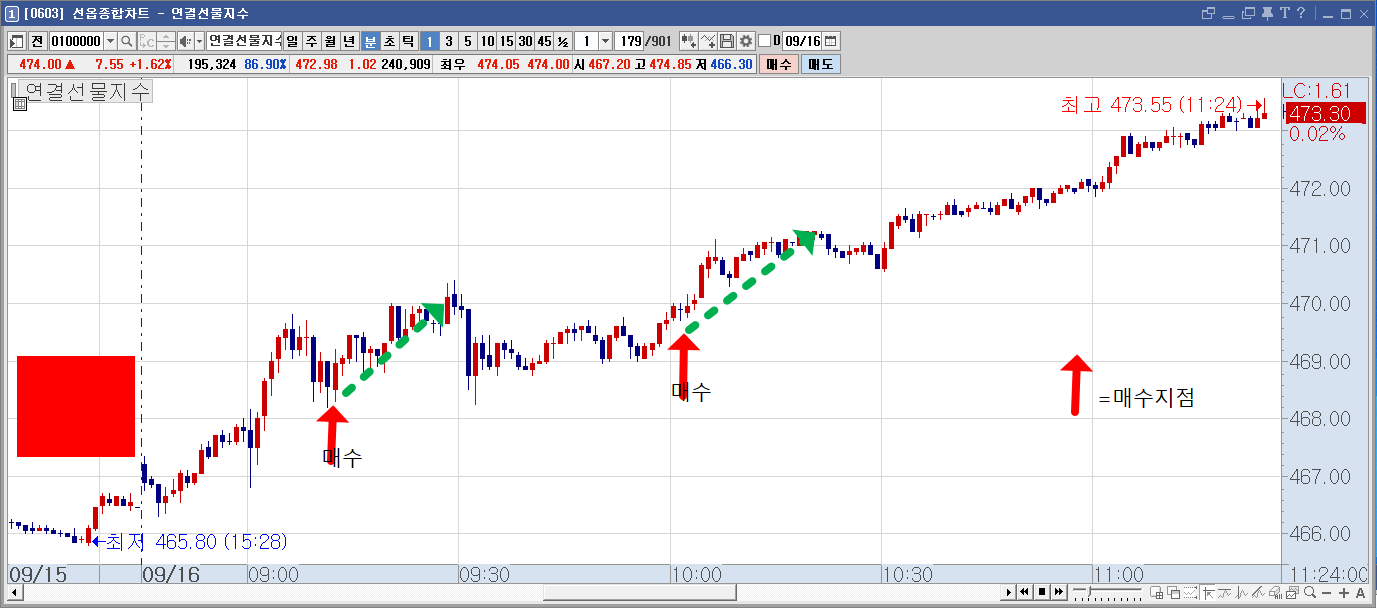1377x608 pixels.
Task: Zoom in with the plus icon at bottom
Action: (1344, 592)
